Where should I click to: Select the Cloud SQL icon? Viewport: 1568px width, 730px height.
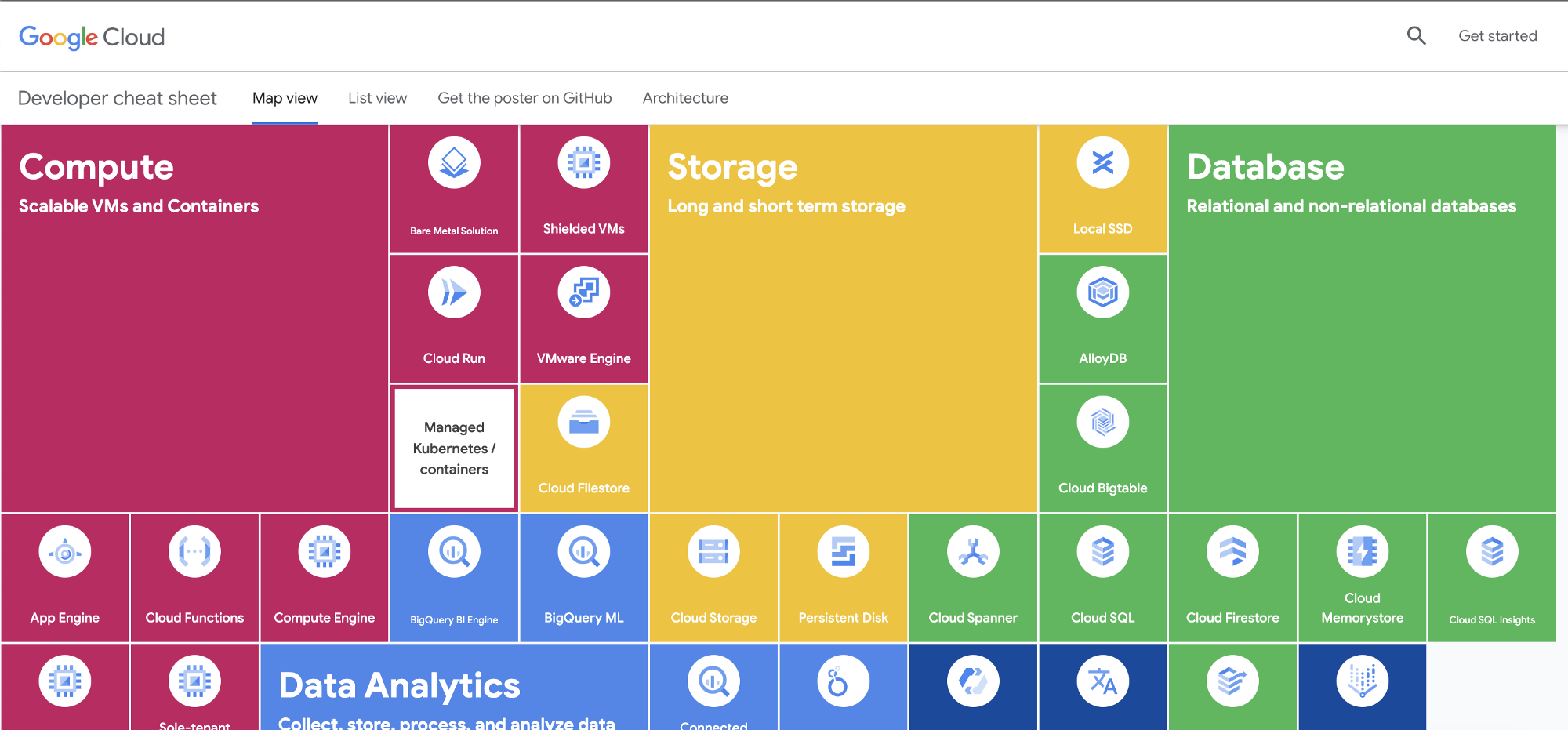click(1103, 552)
